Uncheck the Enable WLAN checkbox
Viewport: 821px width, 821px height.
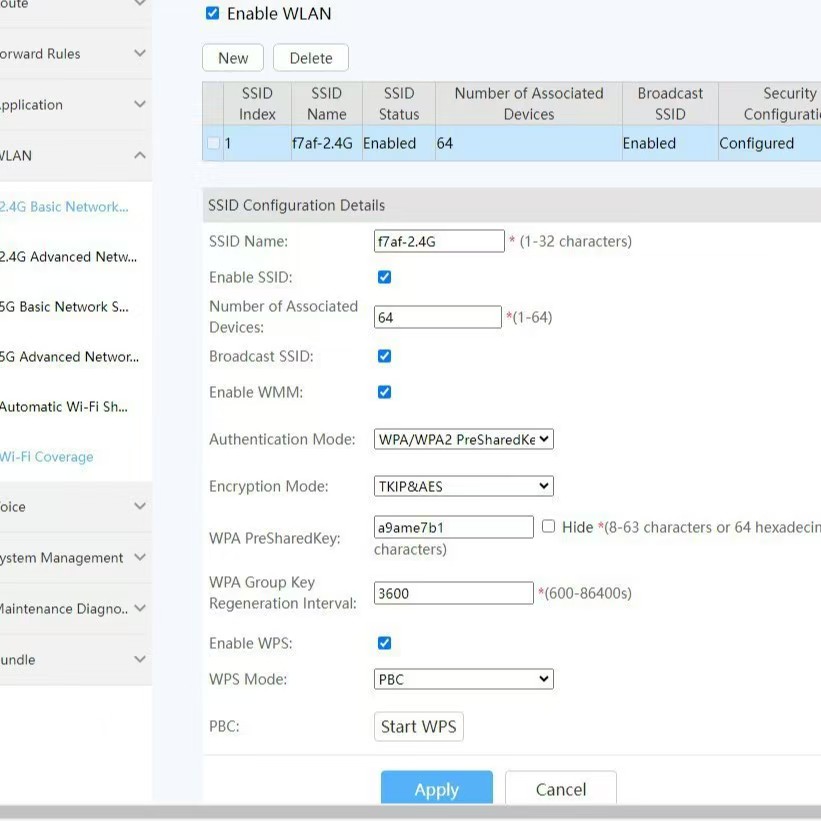tap(212, 14)
